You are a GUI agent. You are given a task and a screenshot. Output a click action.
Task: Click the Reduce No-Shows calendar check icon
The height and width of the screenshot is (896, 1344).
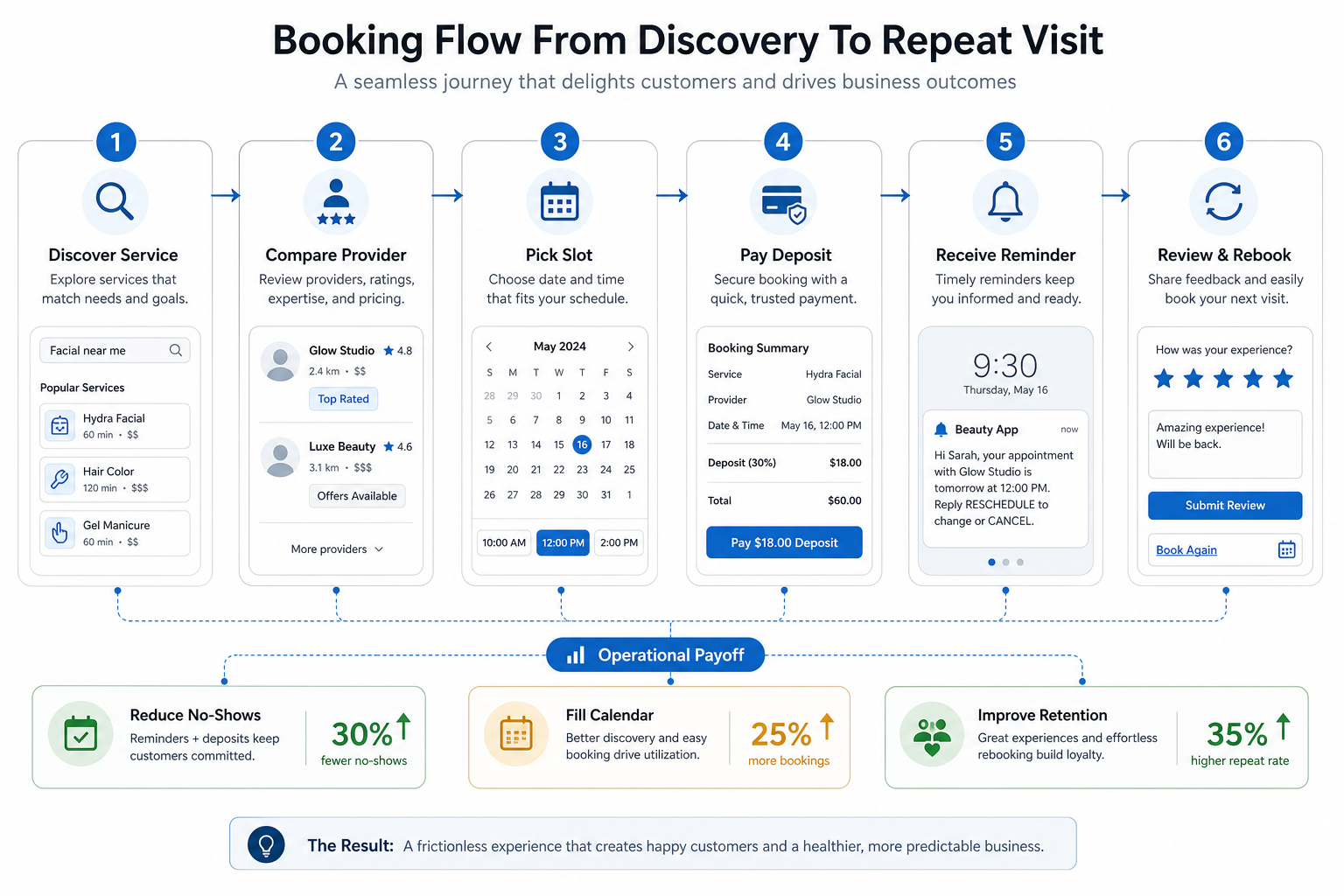[x=80, y=733]
